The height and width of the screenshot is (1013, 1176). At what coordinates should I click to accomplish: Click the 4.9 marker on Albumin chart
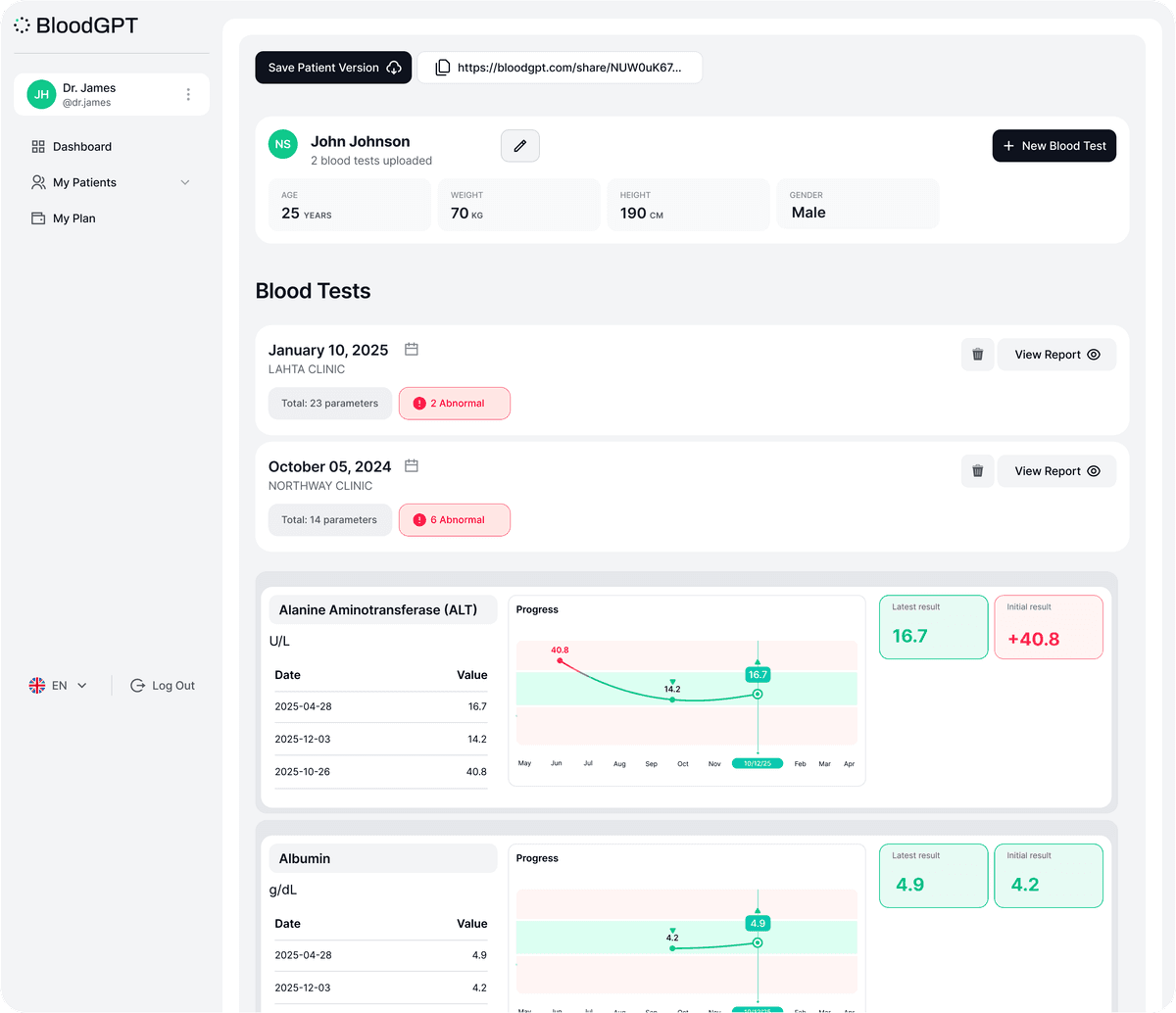[x=758, y=924]
